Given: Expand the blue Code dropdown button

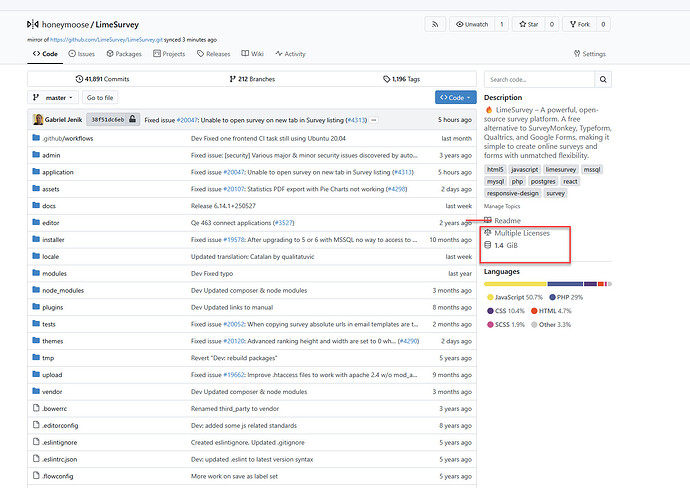Looking at the screenshot, I should (x=455, y=98).
